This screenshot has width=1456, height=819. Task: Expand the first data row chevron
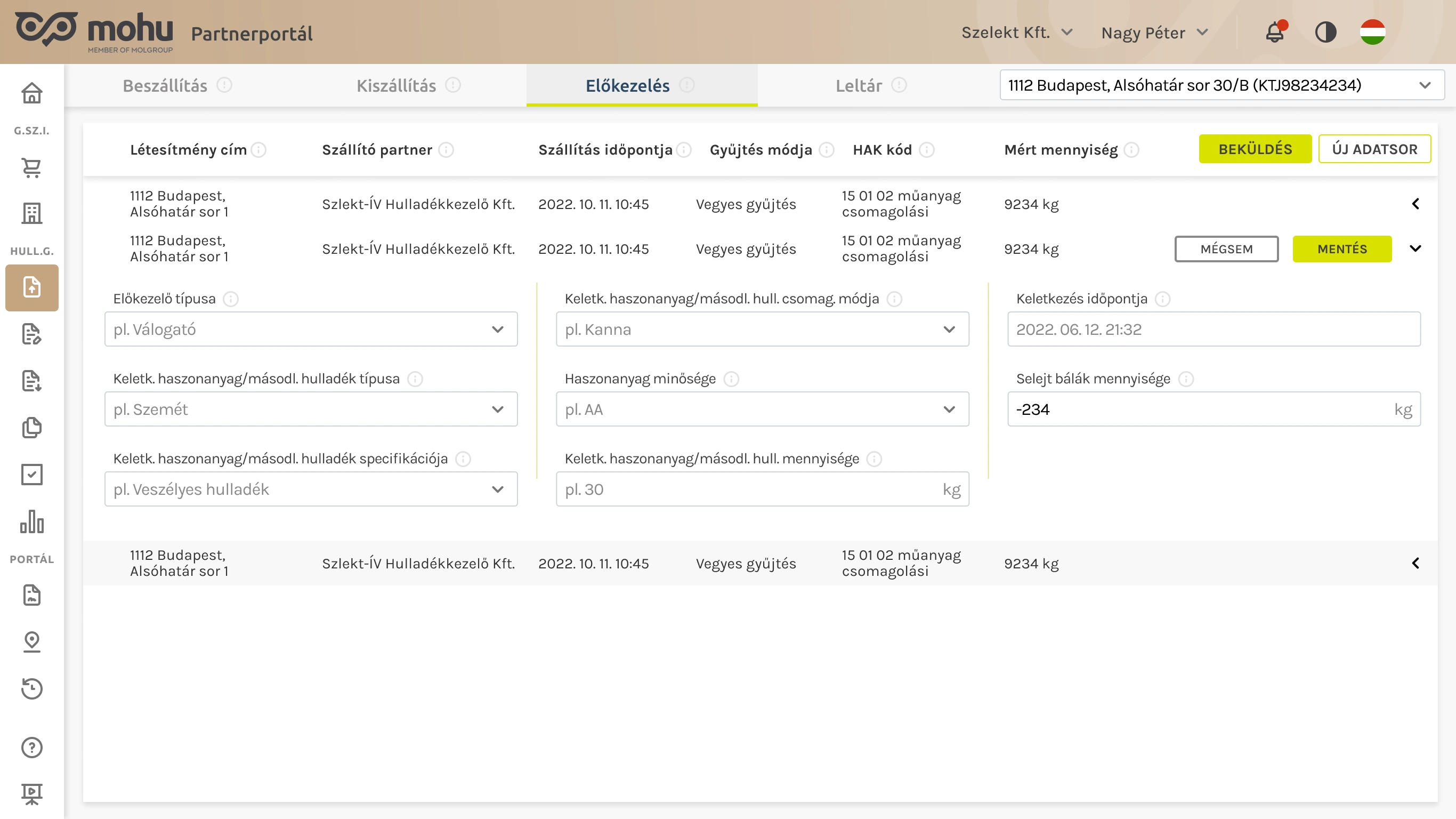click(x=1415, y=204)
